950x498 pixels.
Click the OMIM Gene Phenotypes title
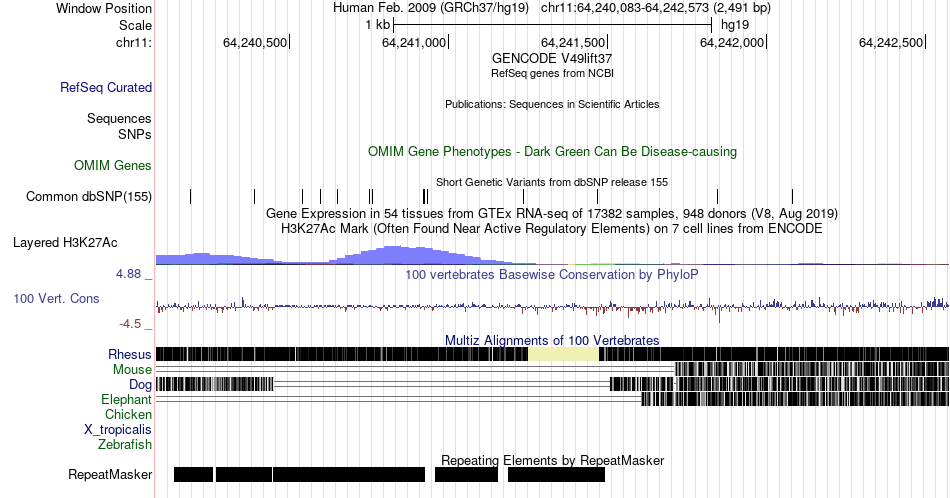point(552,151)
